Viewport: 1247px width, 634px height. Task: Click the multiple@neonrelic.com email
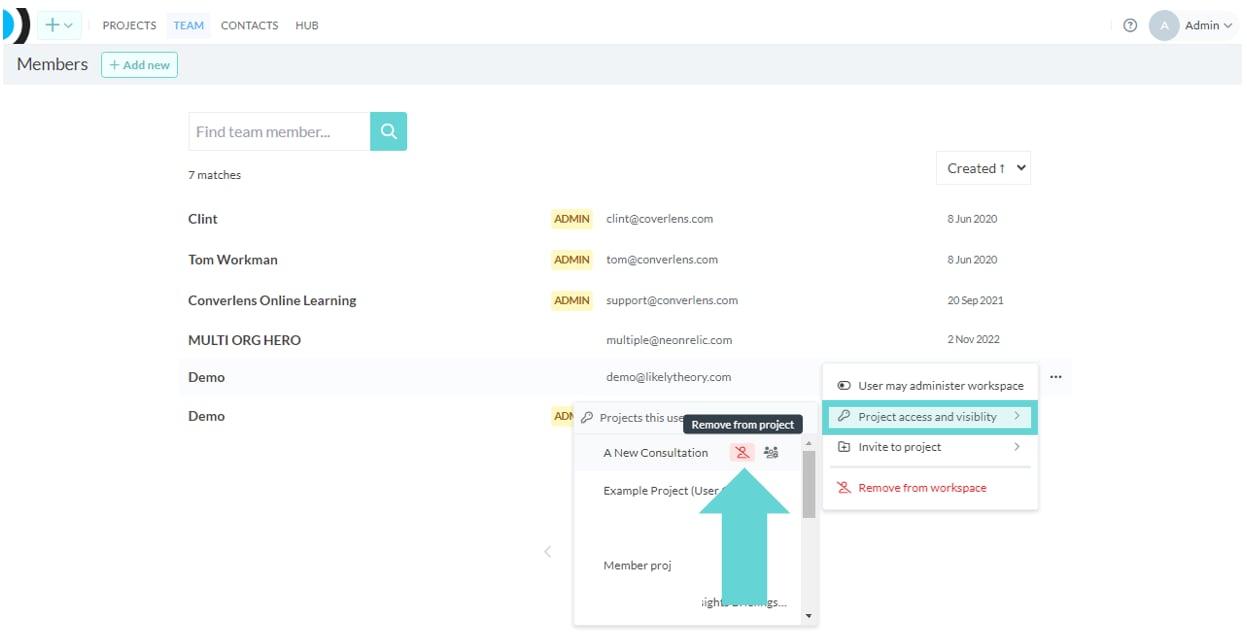click(669, 340)
